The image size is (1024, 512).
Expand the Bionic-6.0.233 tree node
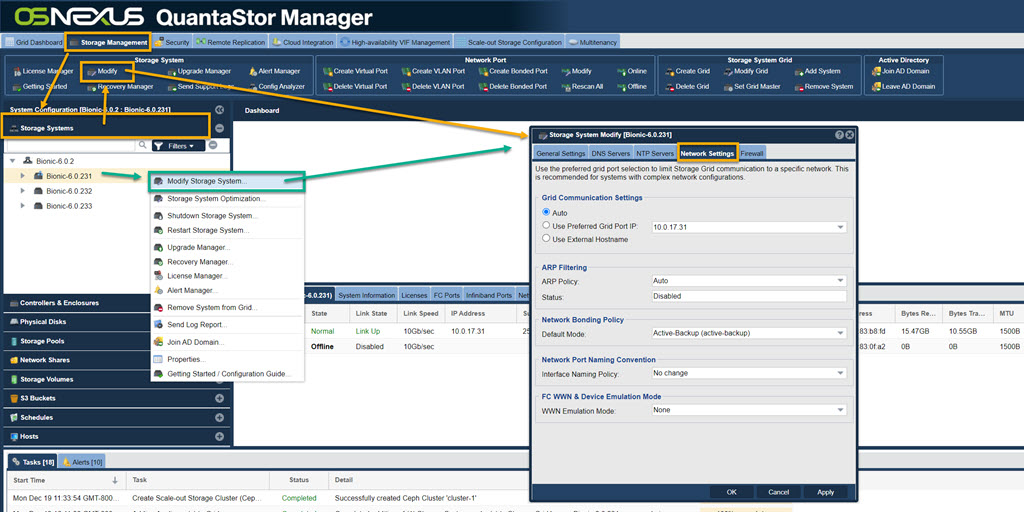(24, 206)
